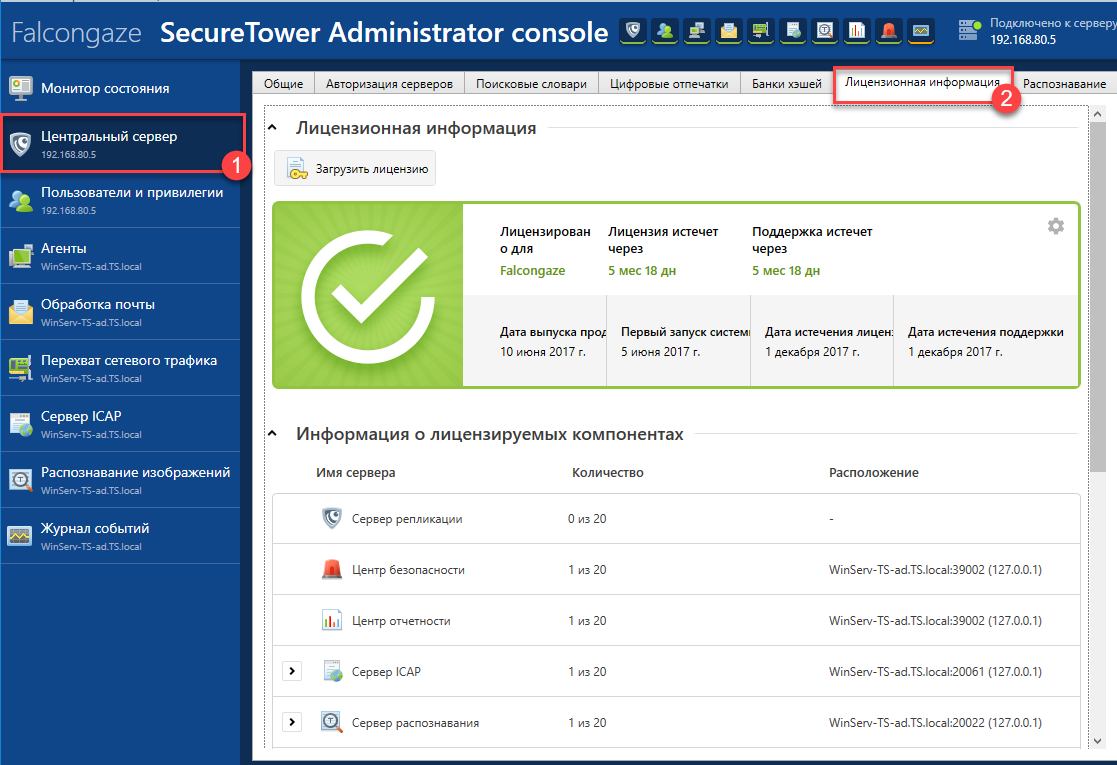Click the Количество column header

pos(608,472)
